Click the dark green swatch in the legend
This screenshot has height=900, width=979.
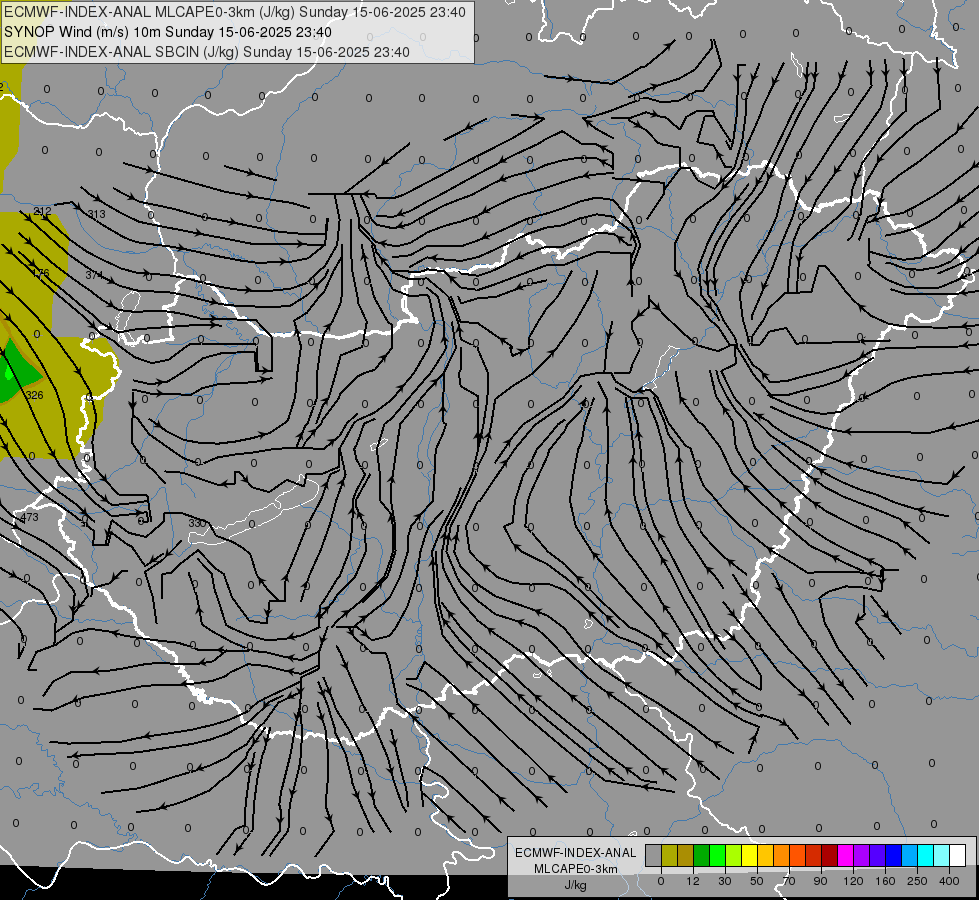(x=702, y=855)
